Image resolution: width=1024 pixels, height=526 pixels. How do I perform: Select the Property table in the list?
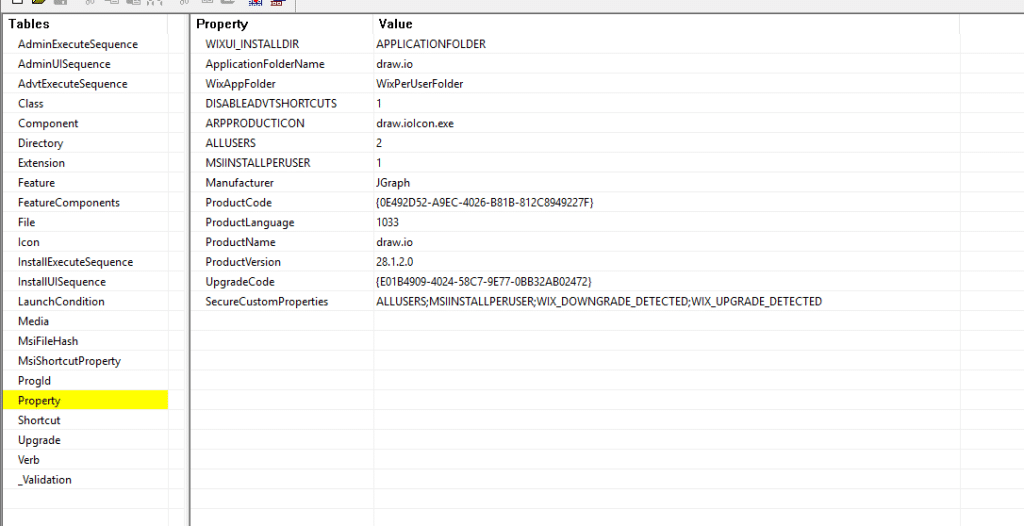pos(40,401)
